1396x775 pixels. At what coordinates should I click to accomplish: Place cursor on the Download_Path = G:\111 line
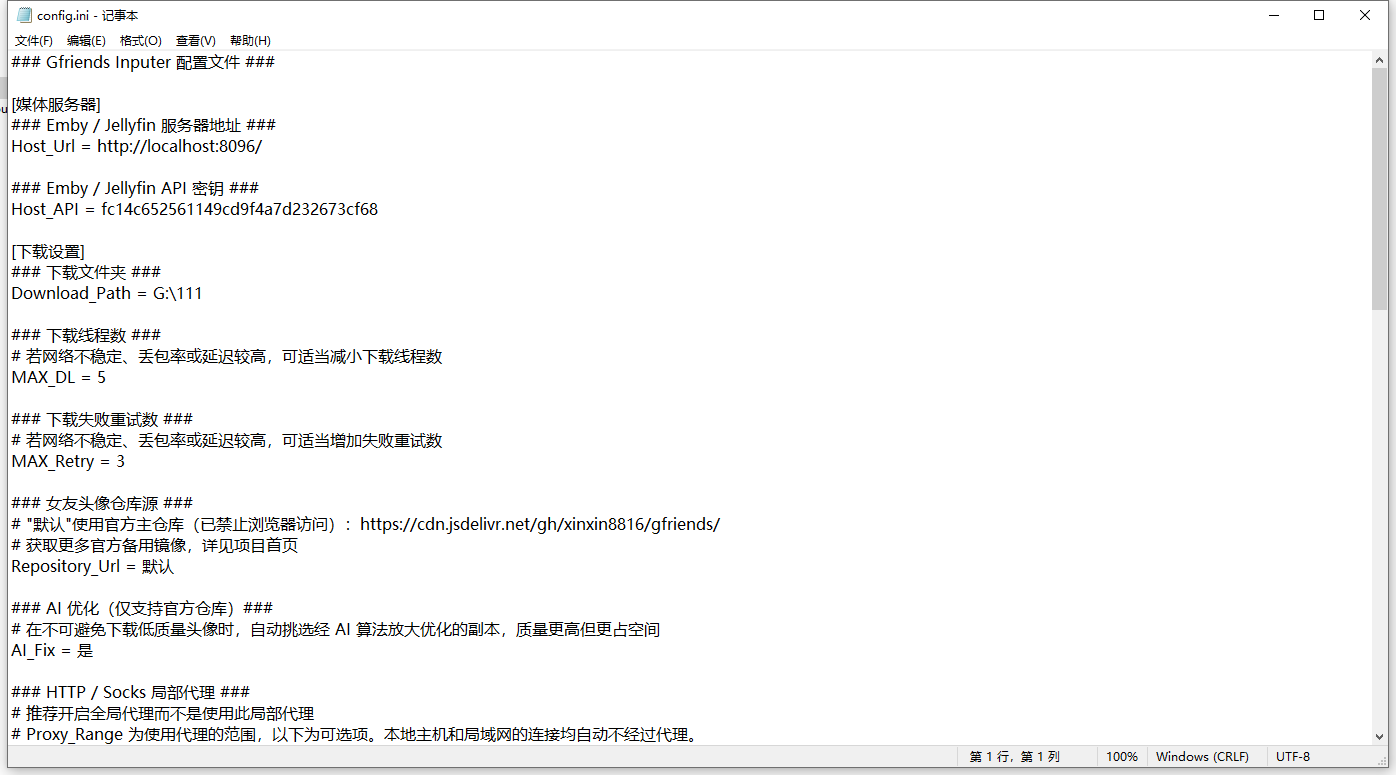[107, 293]
